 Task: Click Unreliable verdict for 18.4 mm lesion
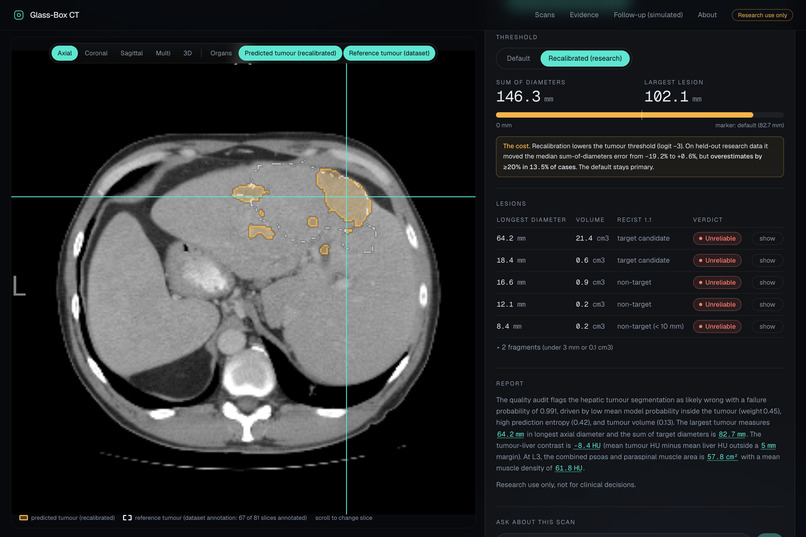(x=717, y=261)
